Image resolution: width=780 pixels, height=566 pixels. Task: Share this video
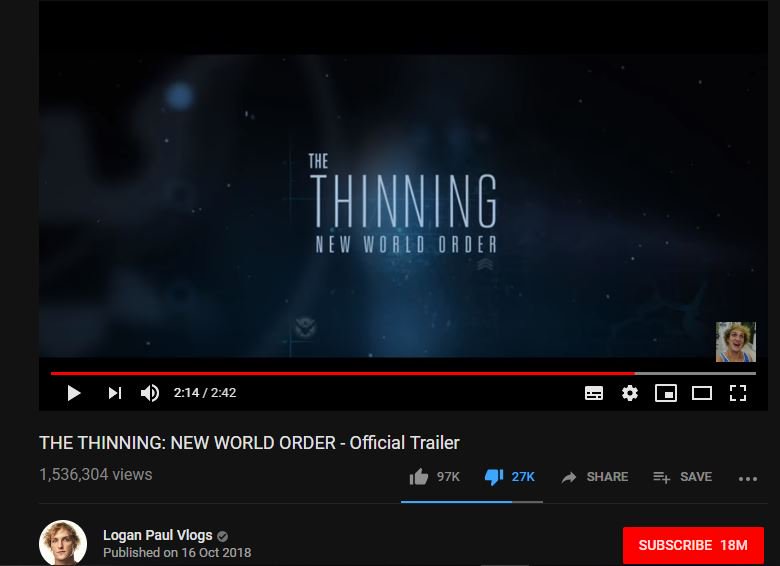coord(595,477)
